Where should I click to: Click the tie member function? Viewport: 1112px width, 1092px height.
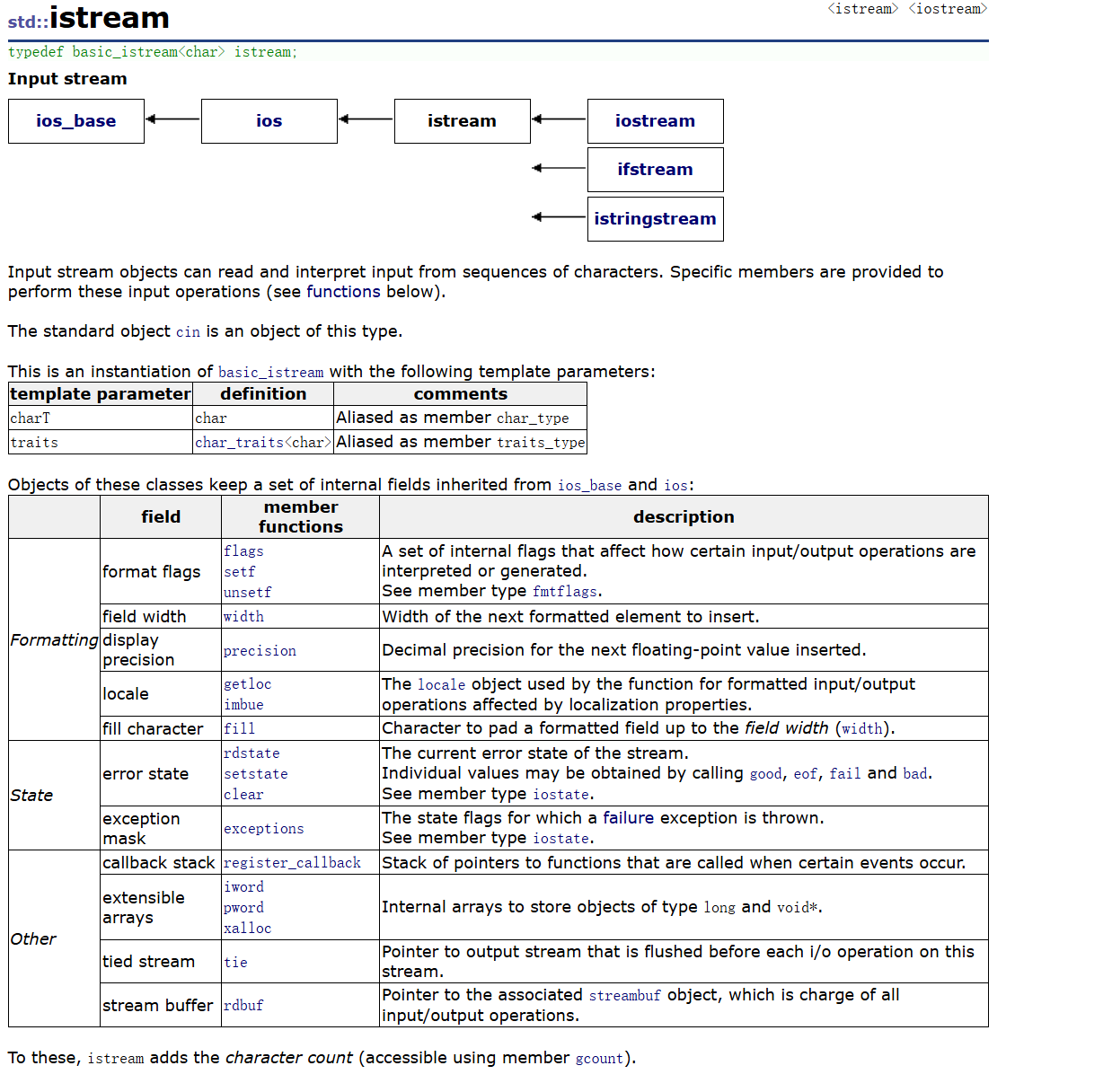coord(235,963)
